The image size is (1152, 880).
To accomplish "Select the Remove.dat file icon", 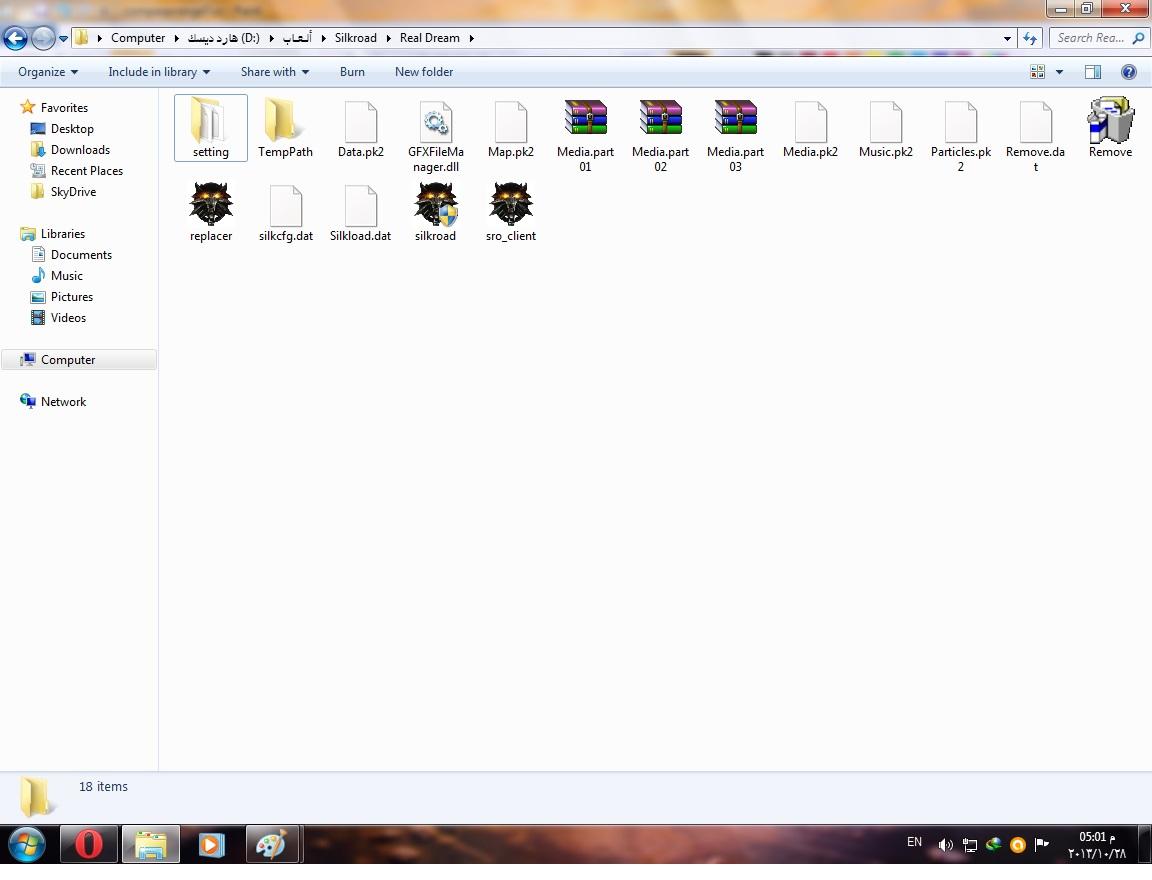I will pos(1035,121).
